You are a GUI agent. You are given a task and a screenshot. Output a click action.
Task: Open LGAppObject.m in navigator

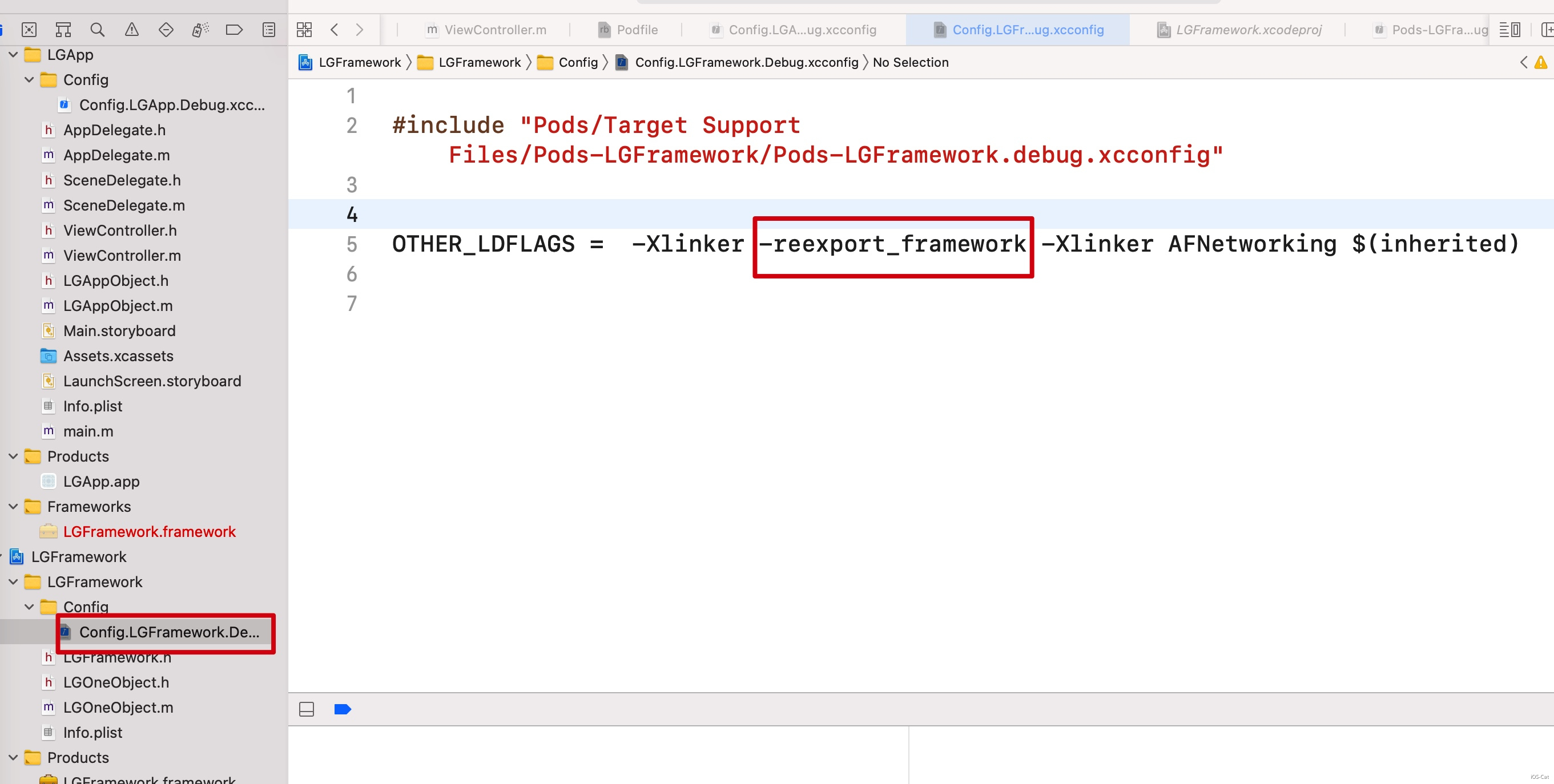tap(107, 306)
